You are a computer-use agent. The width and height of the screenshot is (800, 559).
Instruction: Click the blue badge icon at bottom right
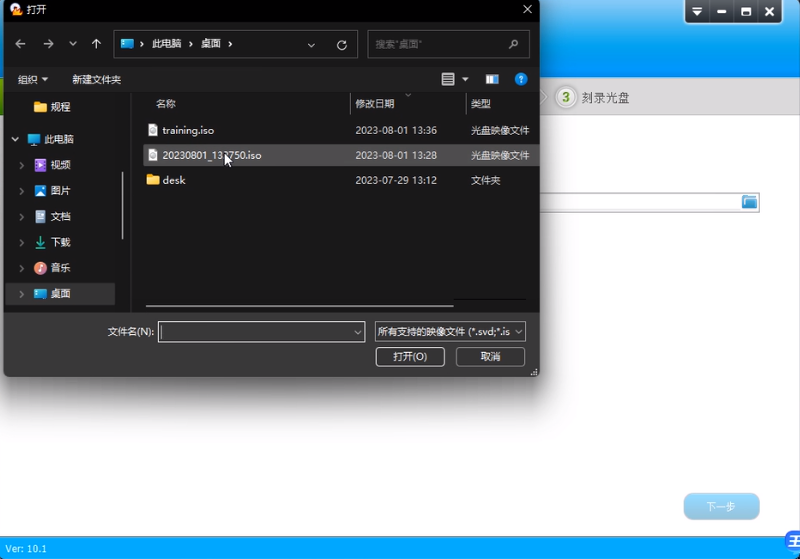[x=793, y=542]
